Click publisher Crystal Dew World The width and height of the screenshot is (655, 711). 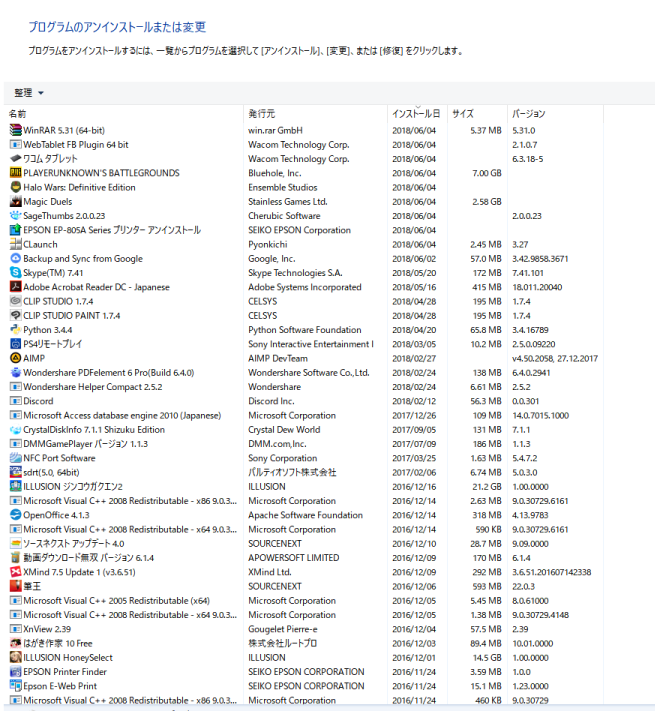pos(284,429)
